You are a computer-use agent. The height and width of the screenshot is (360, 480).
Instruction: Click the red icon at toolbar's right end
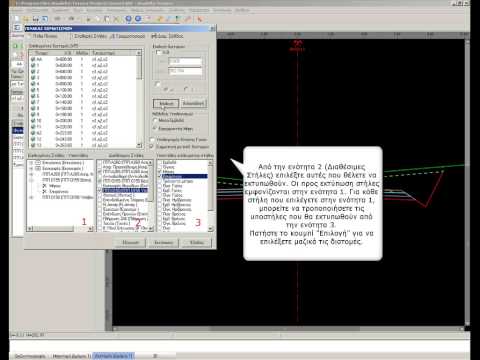200,19
